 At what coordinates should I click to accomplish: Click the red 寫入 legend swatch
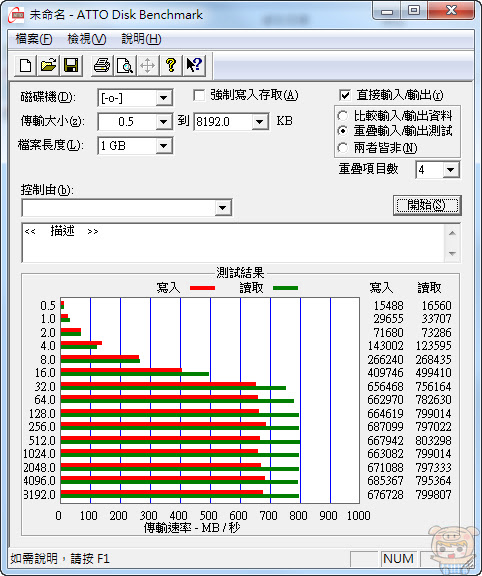(202, 288)
